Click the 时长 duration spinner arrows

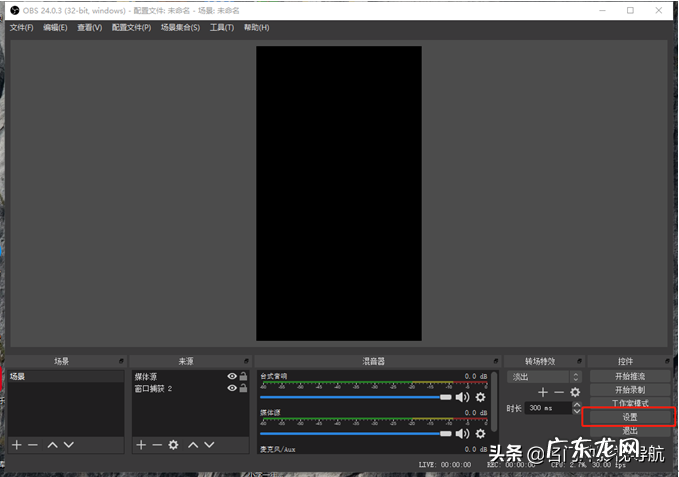[x=576, y=408]
